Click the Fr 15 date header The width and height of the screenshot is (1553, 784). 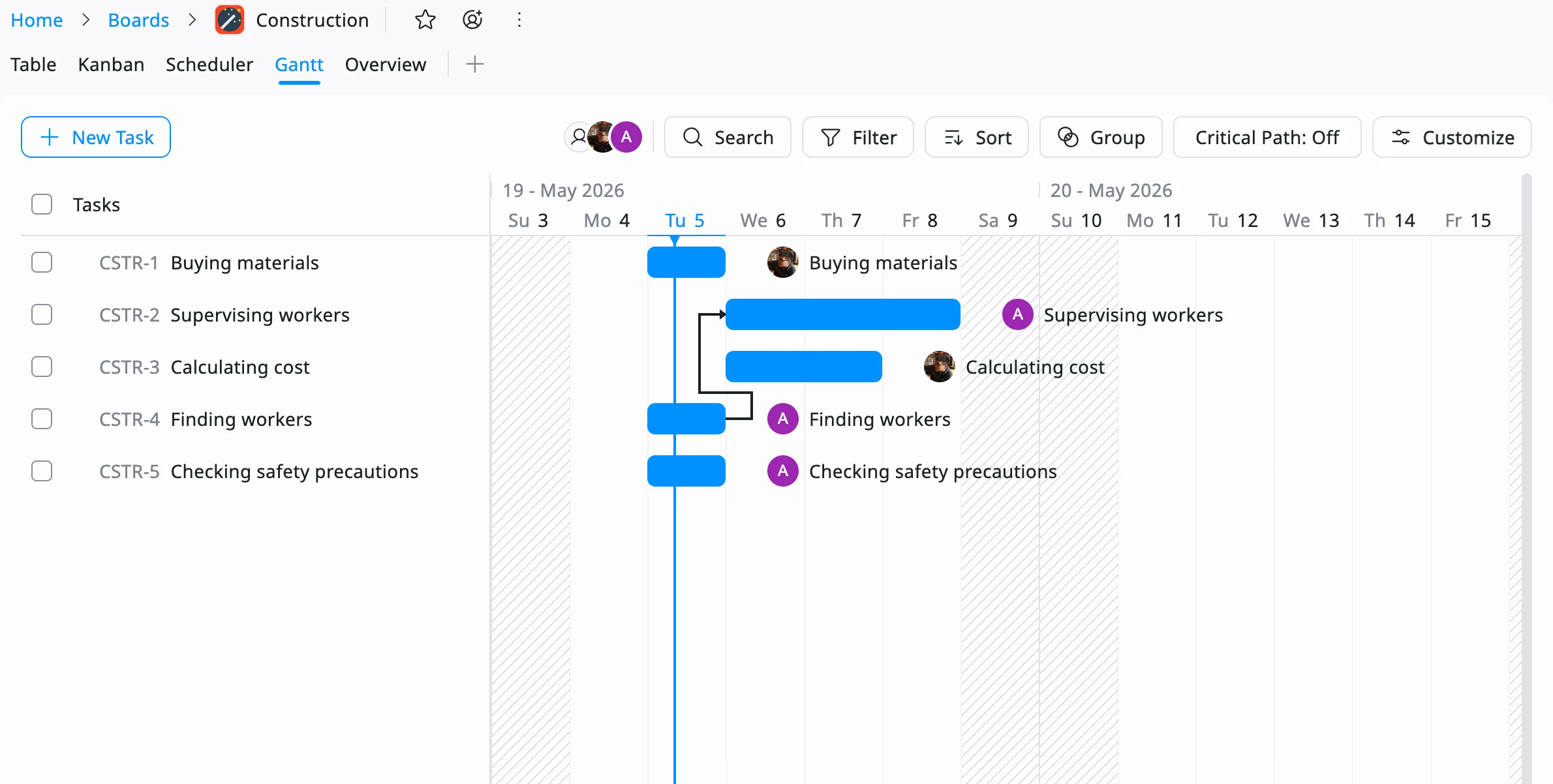pyautogui.click(x=1468, y=220)
